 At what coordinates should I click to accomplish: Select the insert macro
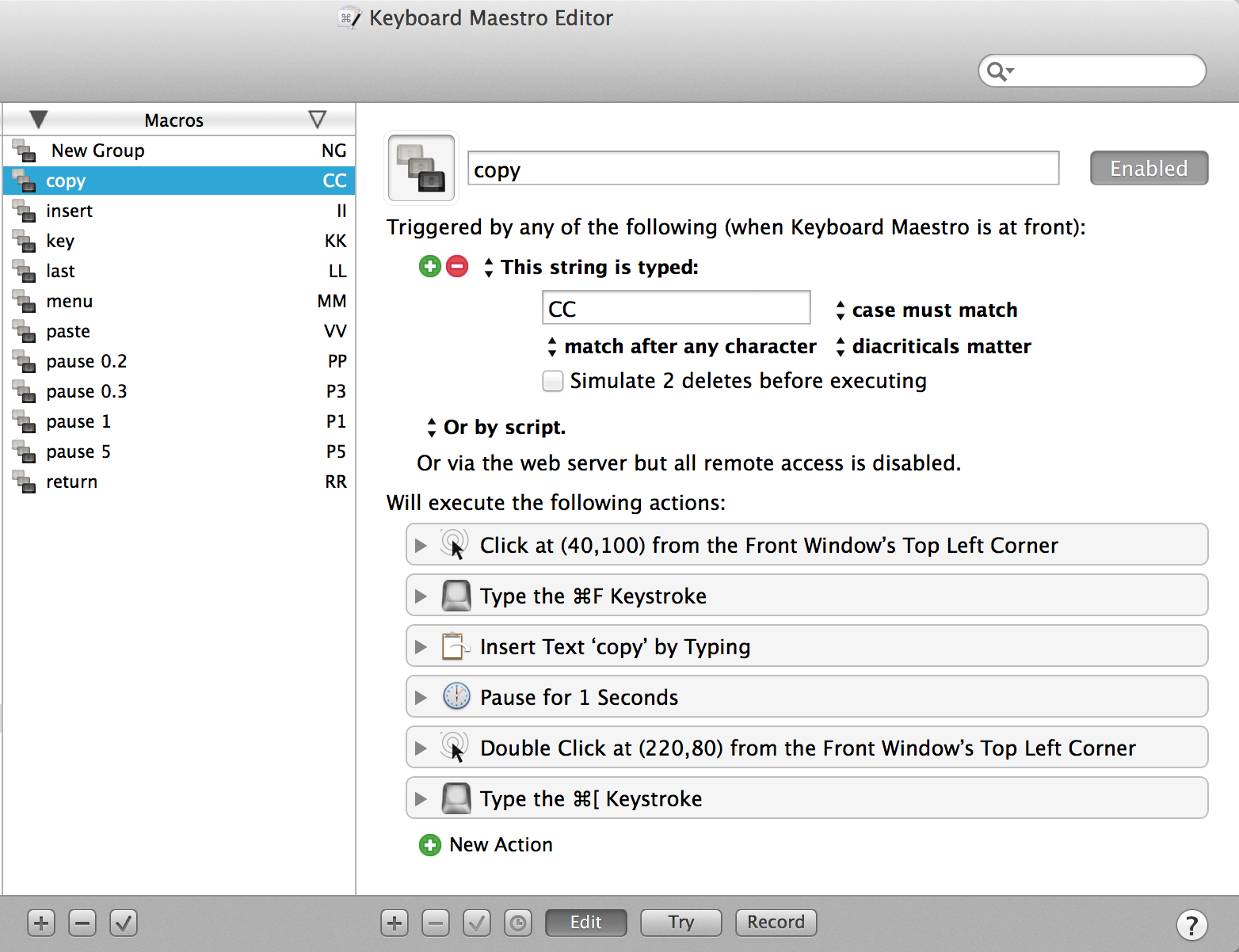pos(179,211)
